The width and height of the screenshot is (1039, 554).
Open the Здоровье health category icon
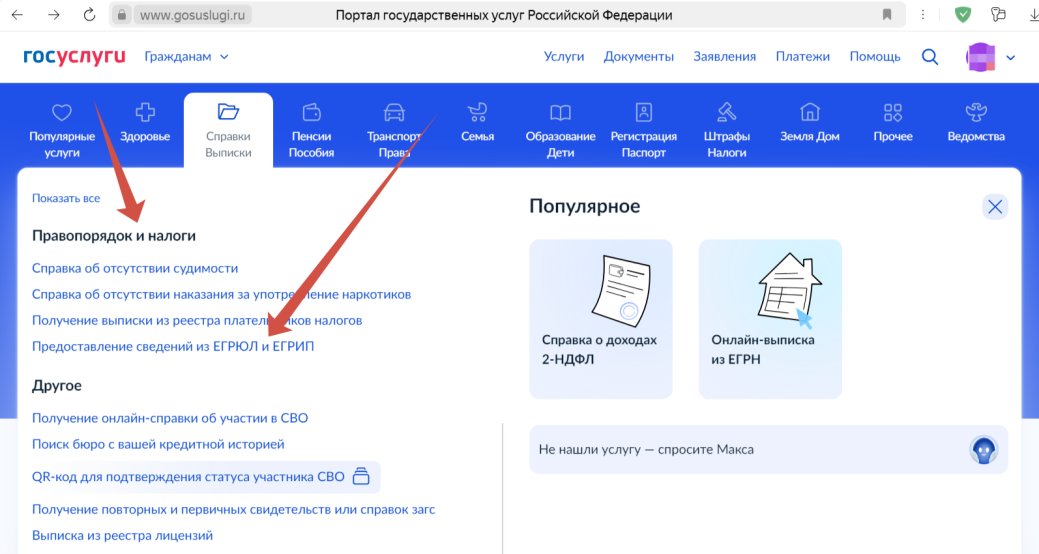click(x=145, y=113)
